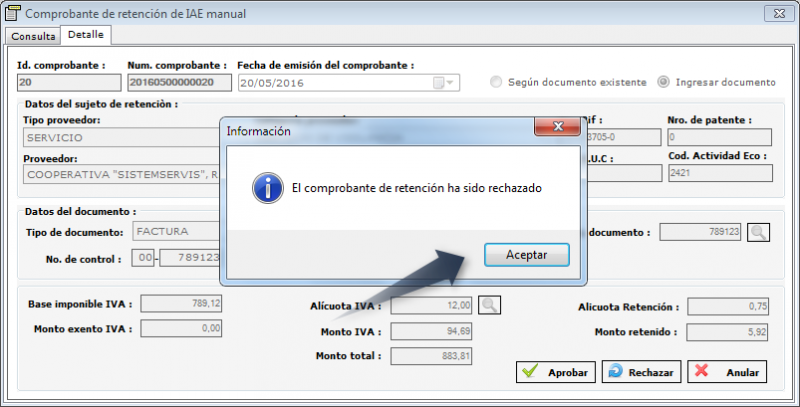Click the window title bar document icon

click(x=12, y=13)
